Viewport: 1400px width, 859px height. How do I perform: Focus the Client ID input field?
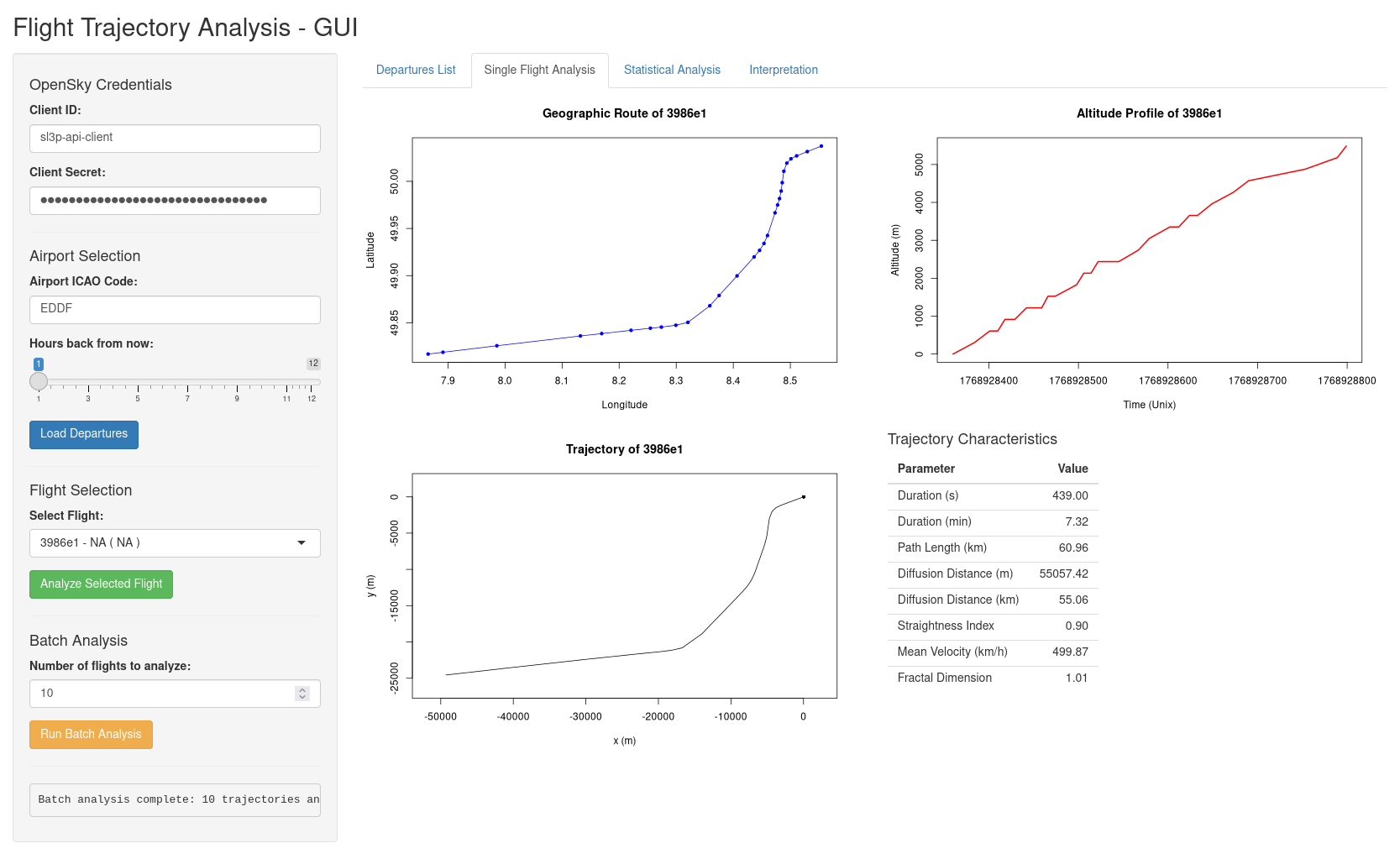175,139
